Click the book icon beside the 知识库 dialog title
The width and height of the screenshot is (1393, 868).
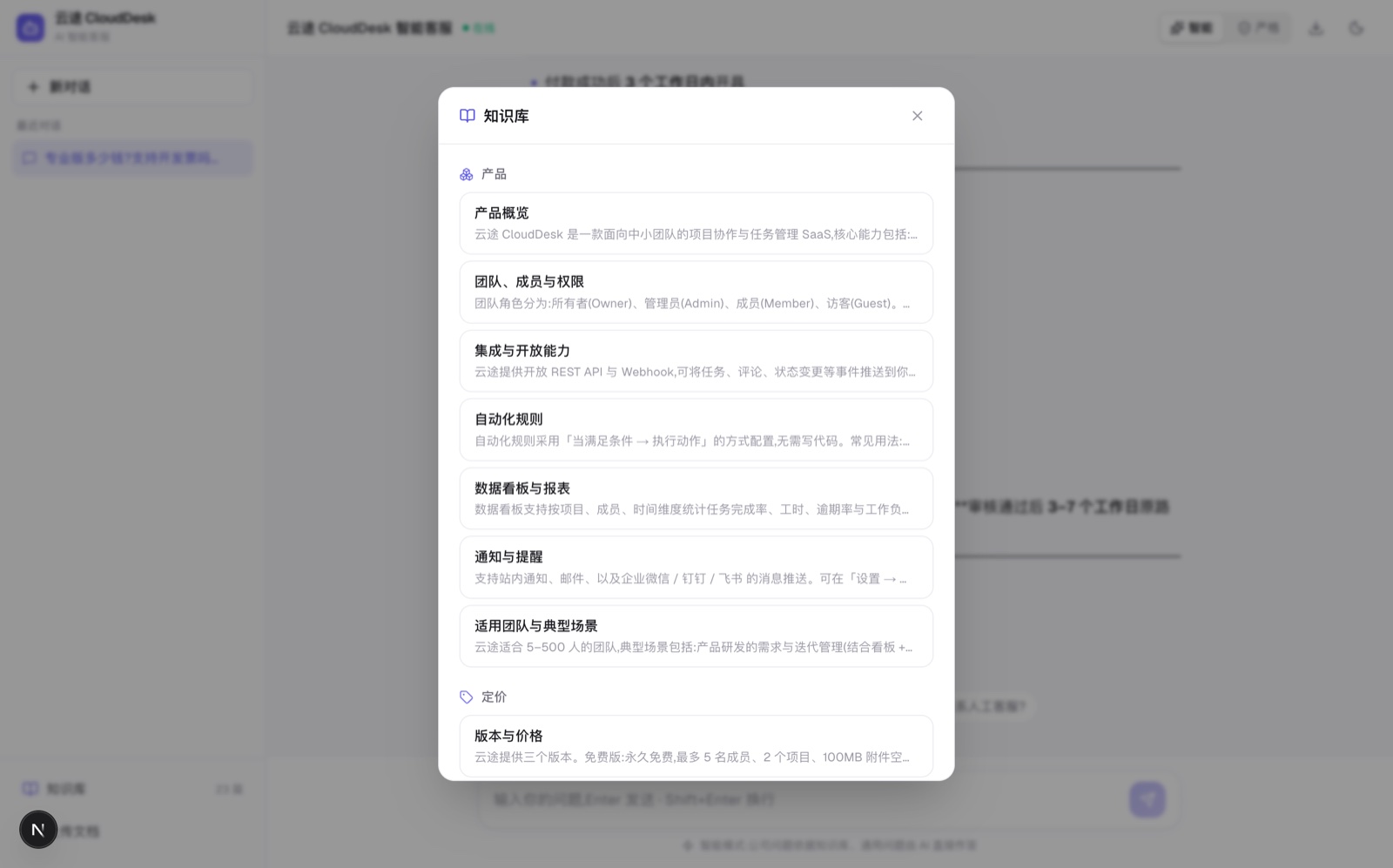[x=468, y=116]
